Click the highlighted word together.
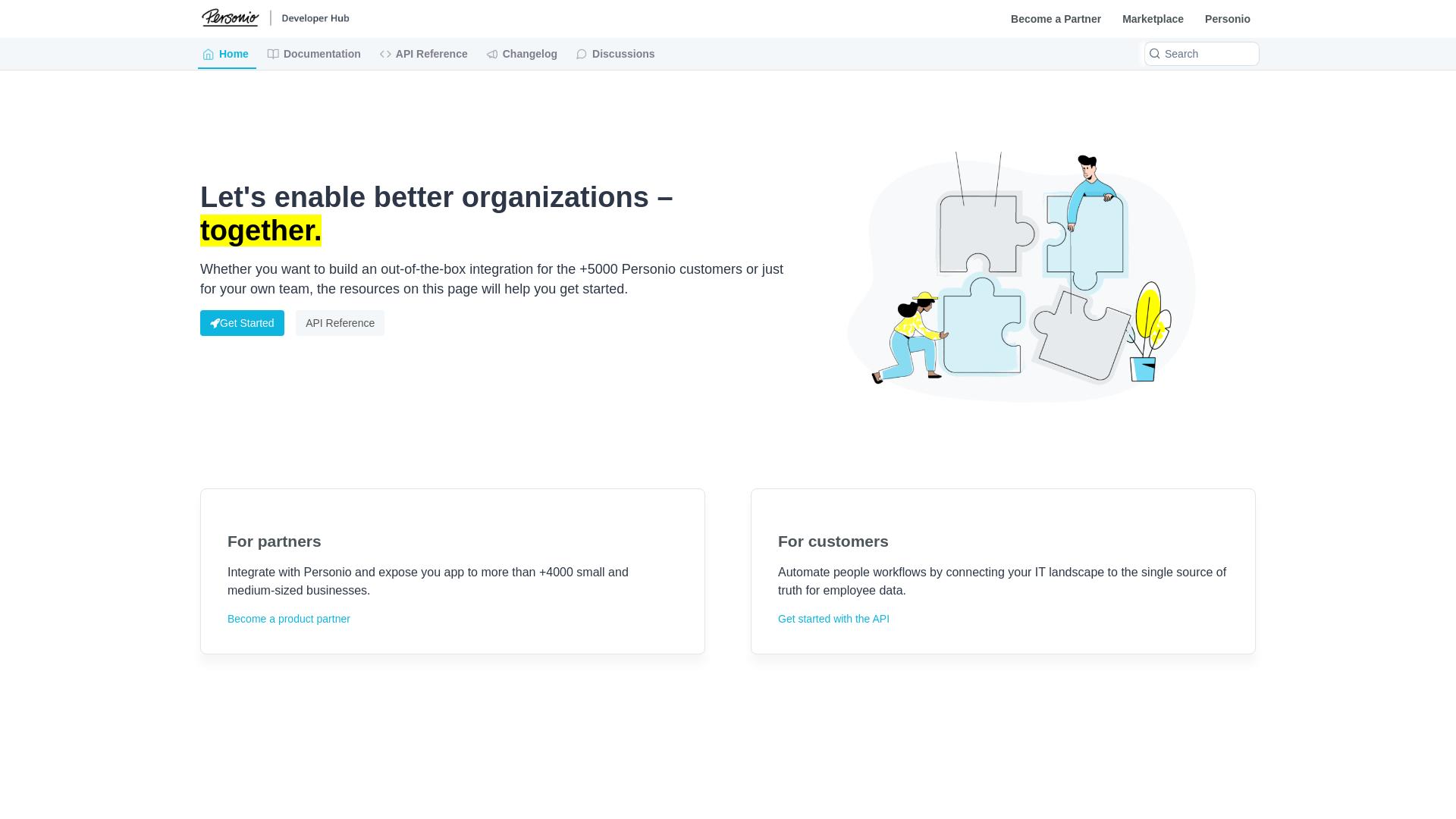Image resolution: width=1456 pixels, height=819 pixels. tap(261, 231)
